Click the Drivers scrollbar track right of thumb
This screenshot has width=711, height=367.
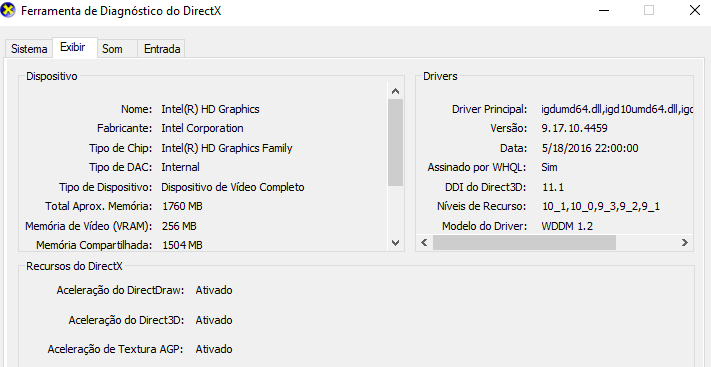(647, 243)
